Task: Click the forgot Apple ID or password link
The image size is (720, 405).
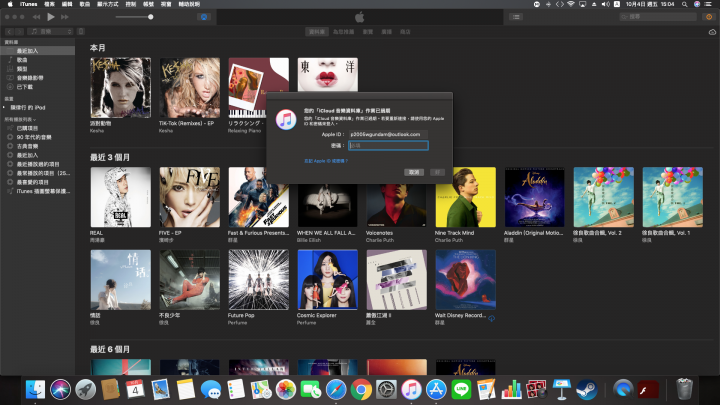Action: 326,161
